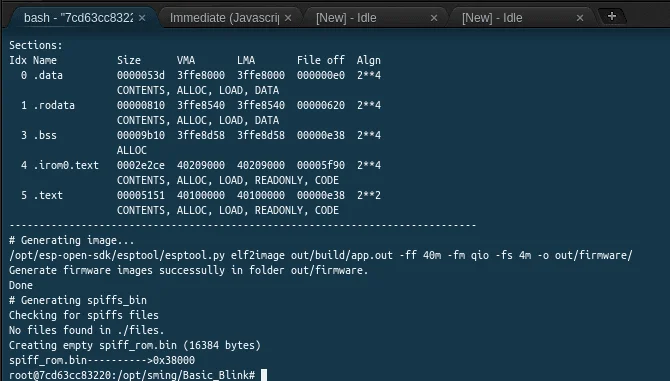670x381 pixels.
Task: Close the last [New] - Idle tab
Action: tap(580, 18)
